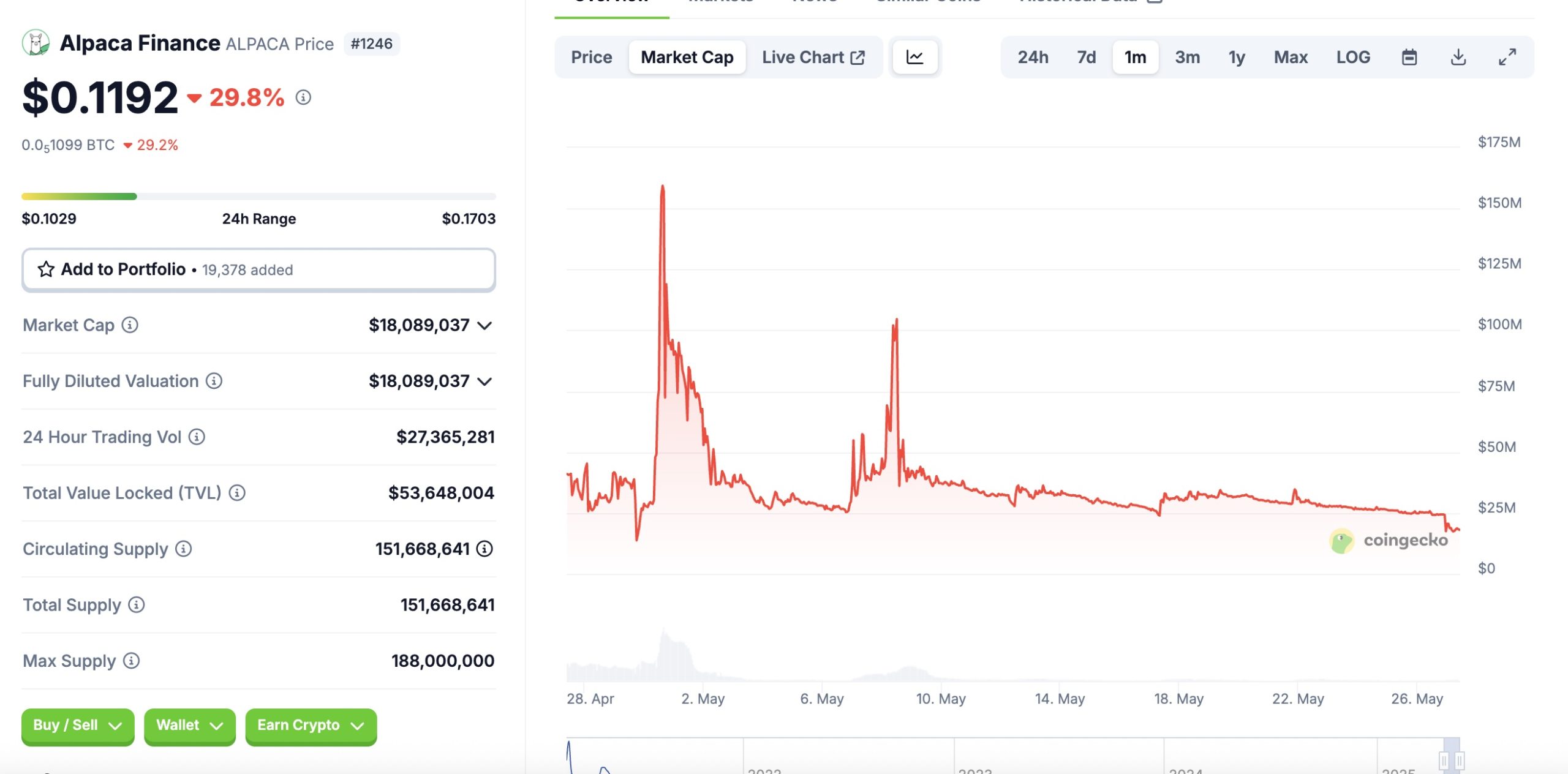Click the calendar date range icon
This screenshot has width=1568, height=774.
(1409, 57)
